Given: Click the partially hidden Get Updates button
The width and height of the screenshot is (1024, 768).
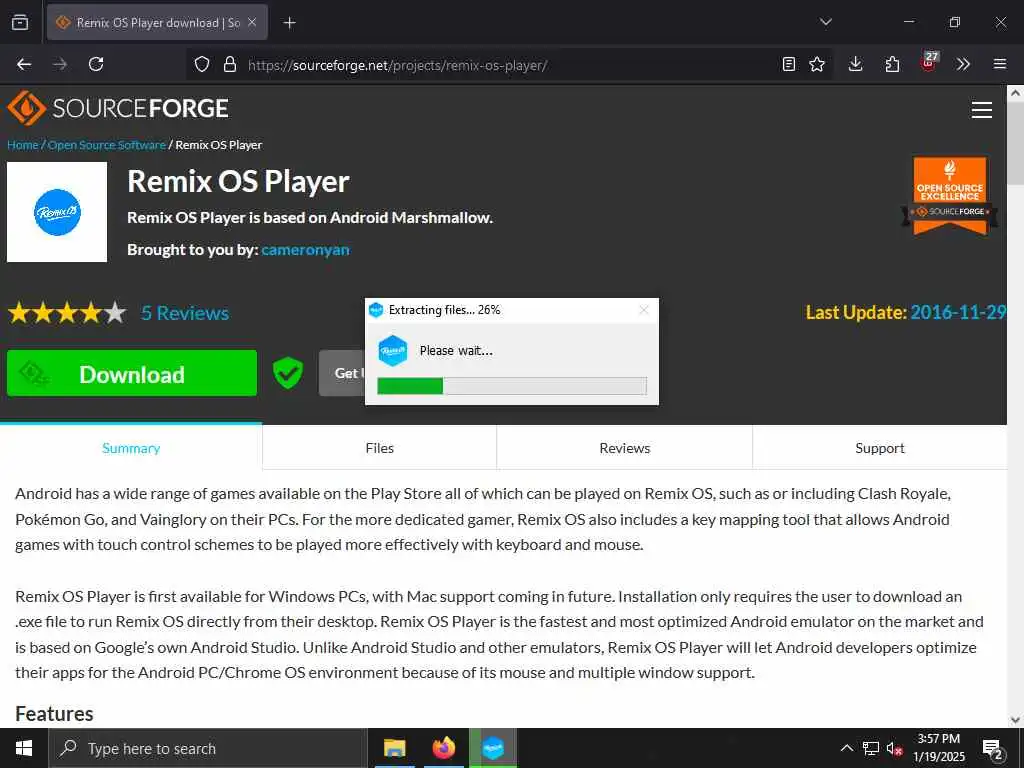Looking at the screenshot, I should tap(342, 373).
